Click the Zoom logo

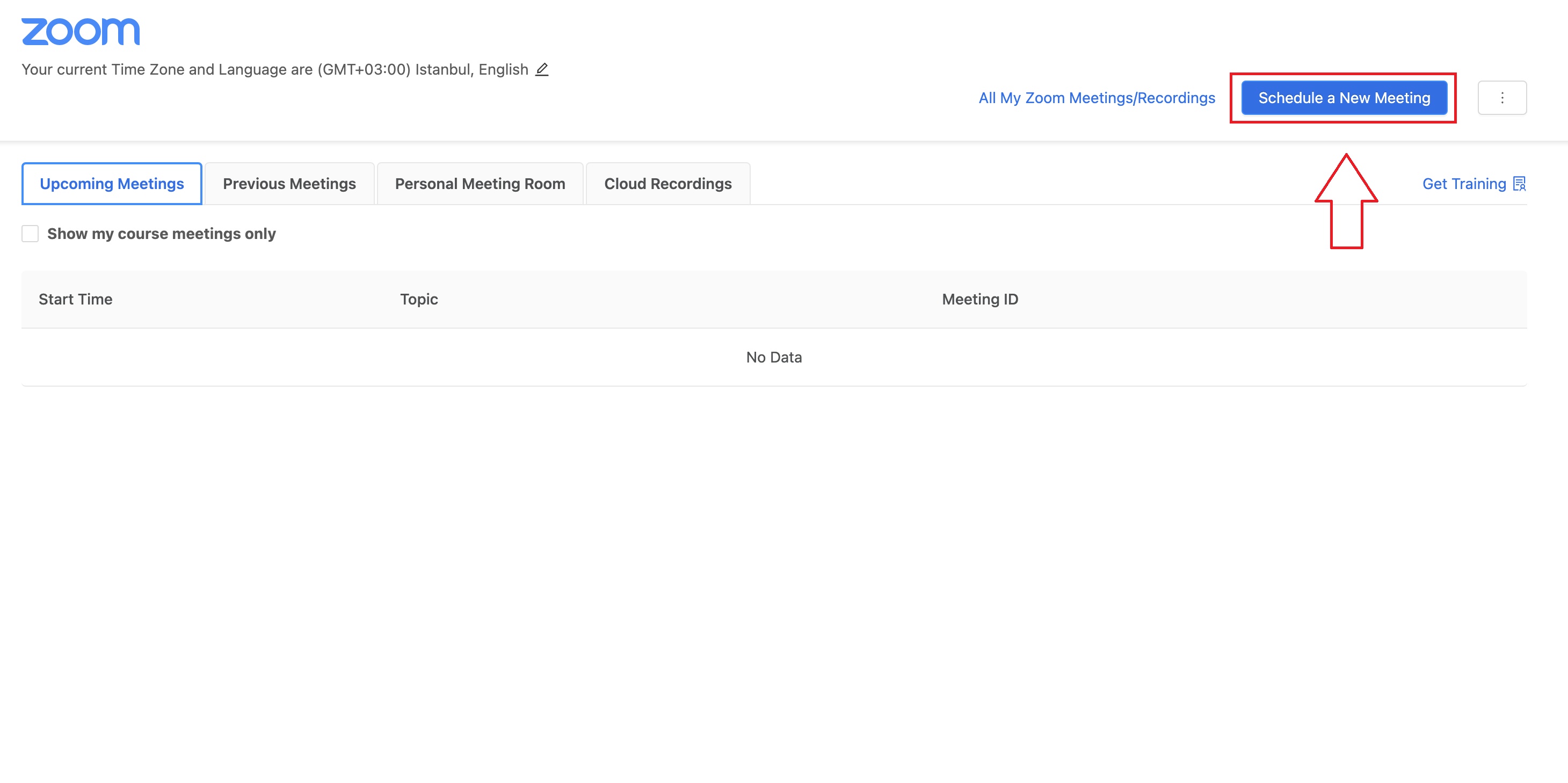click(81, 32)
